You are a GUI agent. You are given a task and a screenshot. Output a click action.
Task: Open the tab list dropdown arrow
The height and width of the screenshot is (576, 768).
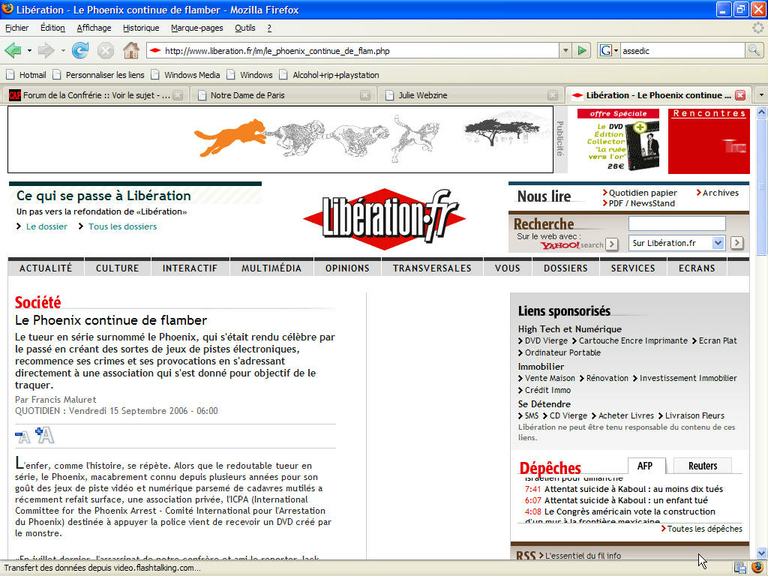point(761,95)
